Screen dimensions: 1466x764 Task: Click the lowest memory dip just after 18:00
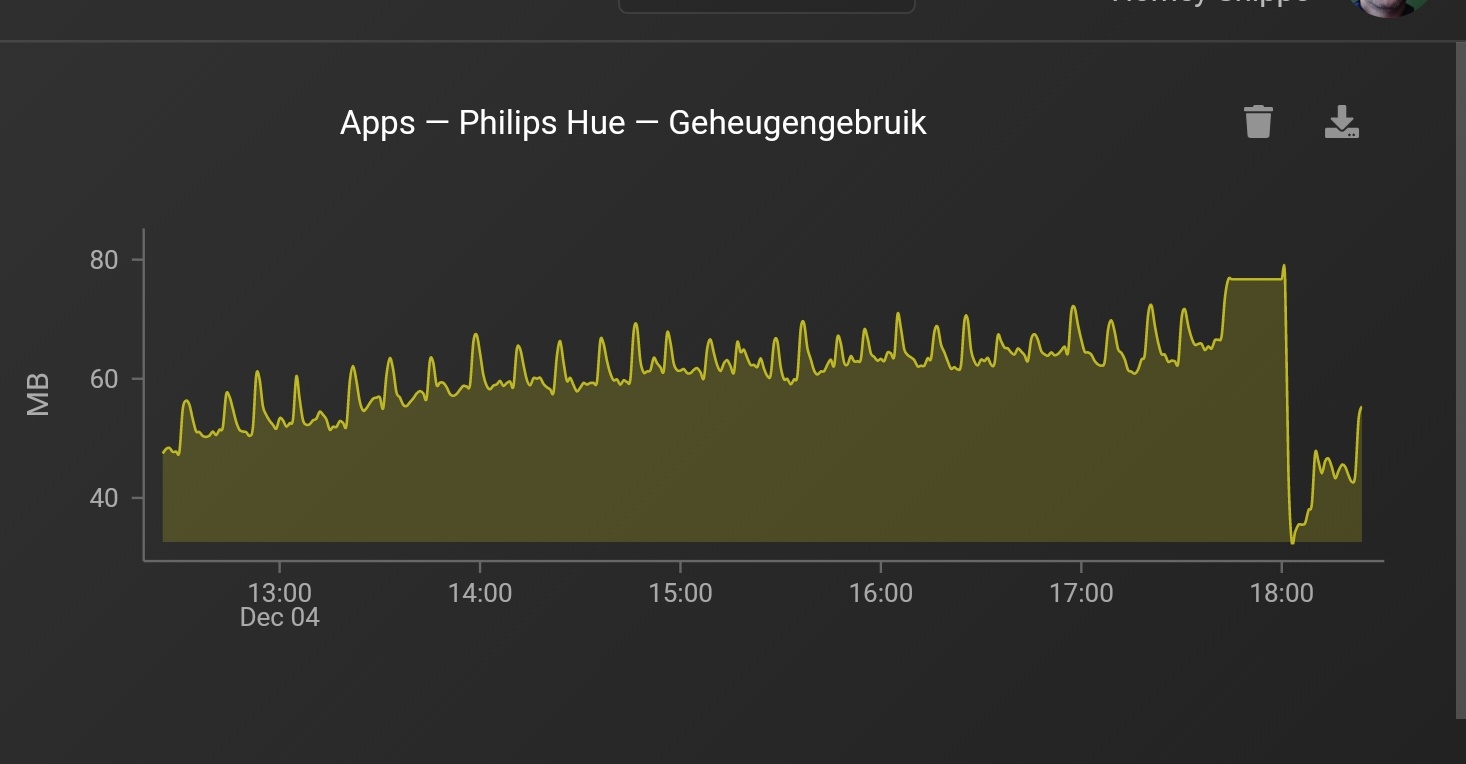point(1292,542)
